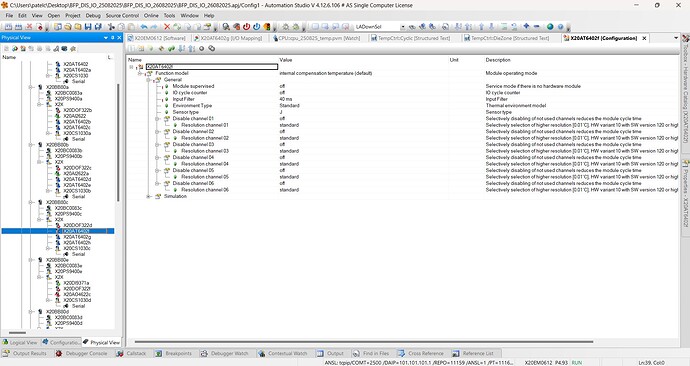Click the traffic light icon in toolbar
The height and width of the screenshot is (366, 690).
267,27
